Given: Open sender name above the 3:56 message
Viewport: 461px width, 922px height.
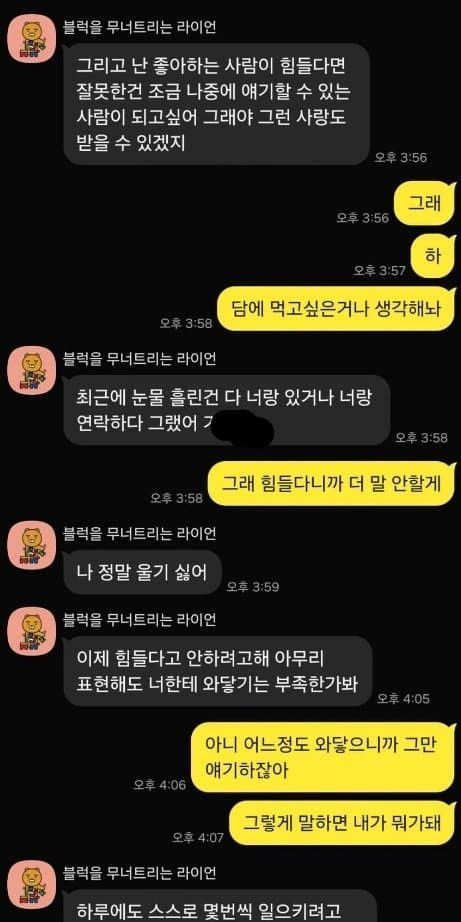Looking at the screenshot, I should coord(139,27).
